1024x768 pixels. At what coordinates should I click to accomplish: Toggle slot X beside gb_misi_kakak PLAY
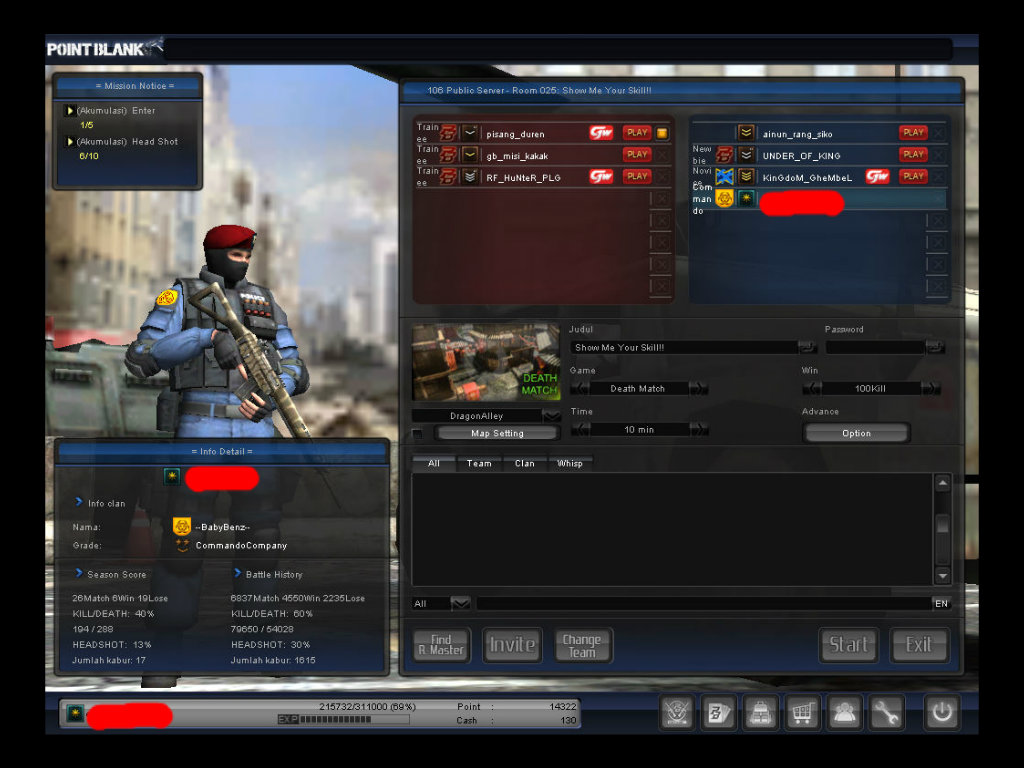[x=662, y=155]
